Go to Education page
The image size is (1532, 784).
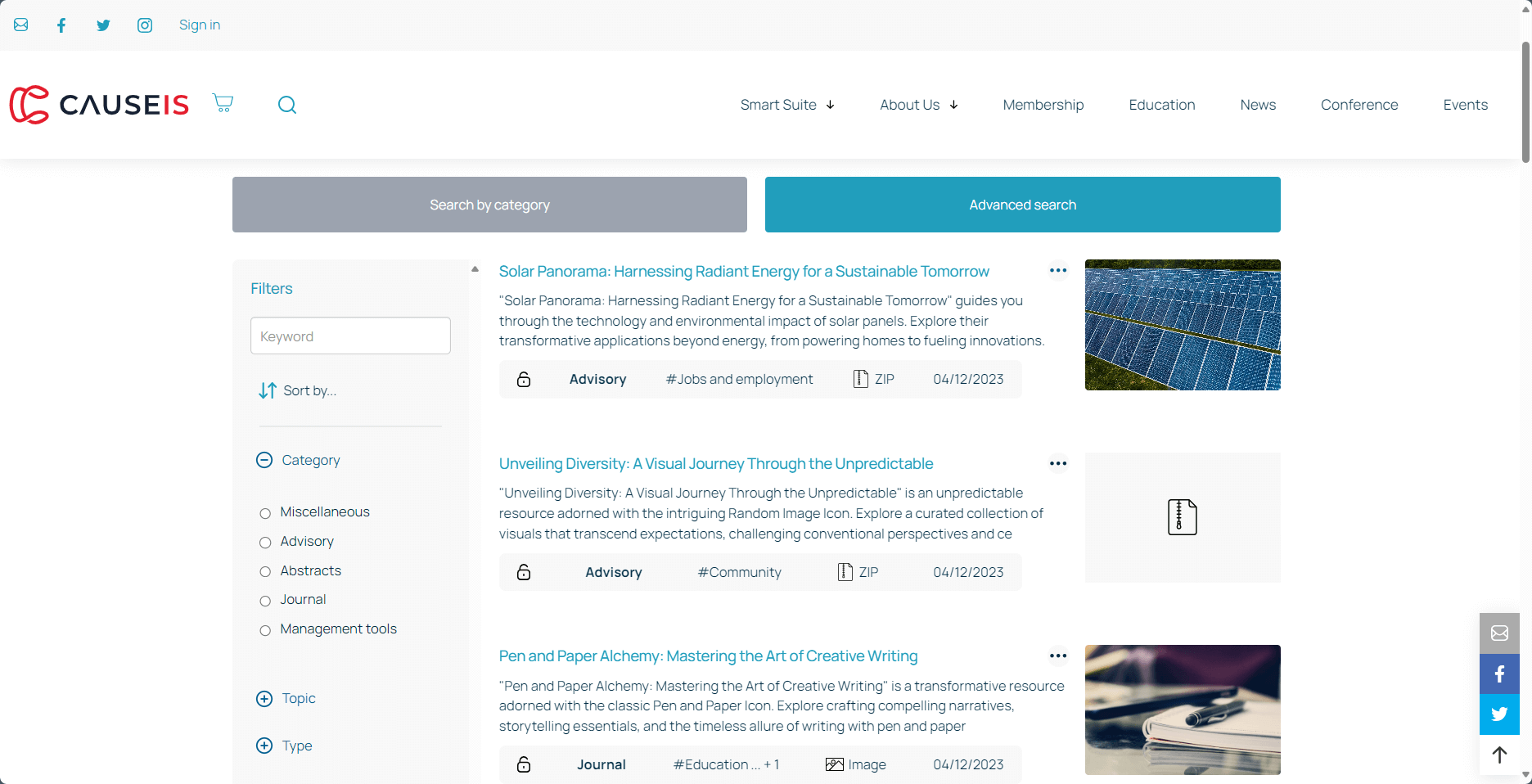(1162, 105)
